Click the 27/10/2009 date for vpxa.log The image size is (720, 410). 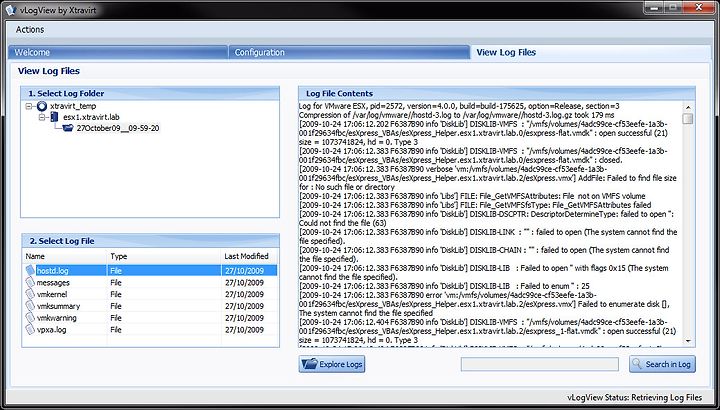244,330
